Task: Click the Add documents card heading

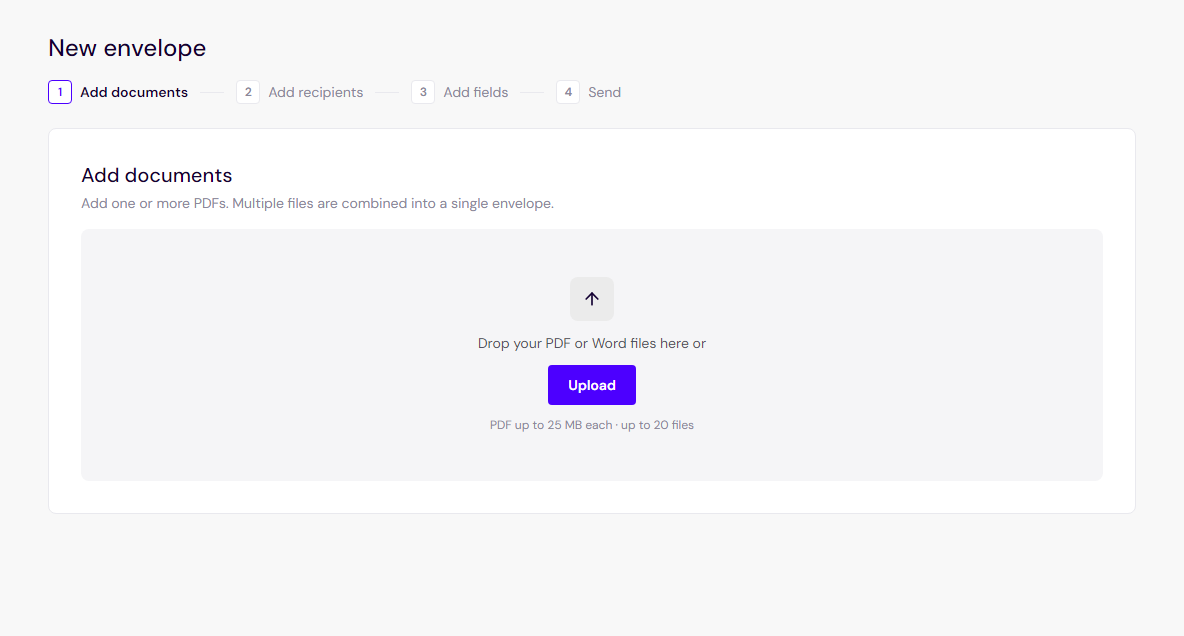Action: (x=156, y=175)
